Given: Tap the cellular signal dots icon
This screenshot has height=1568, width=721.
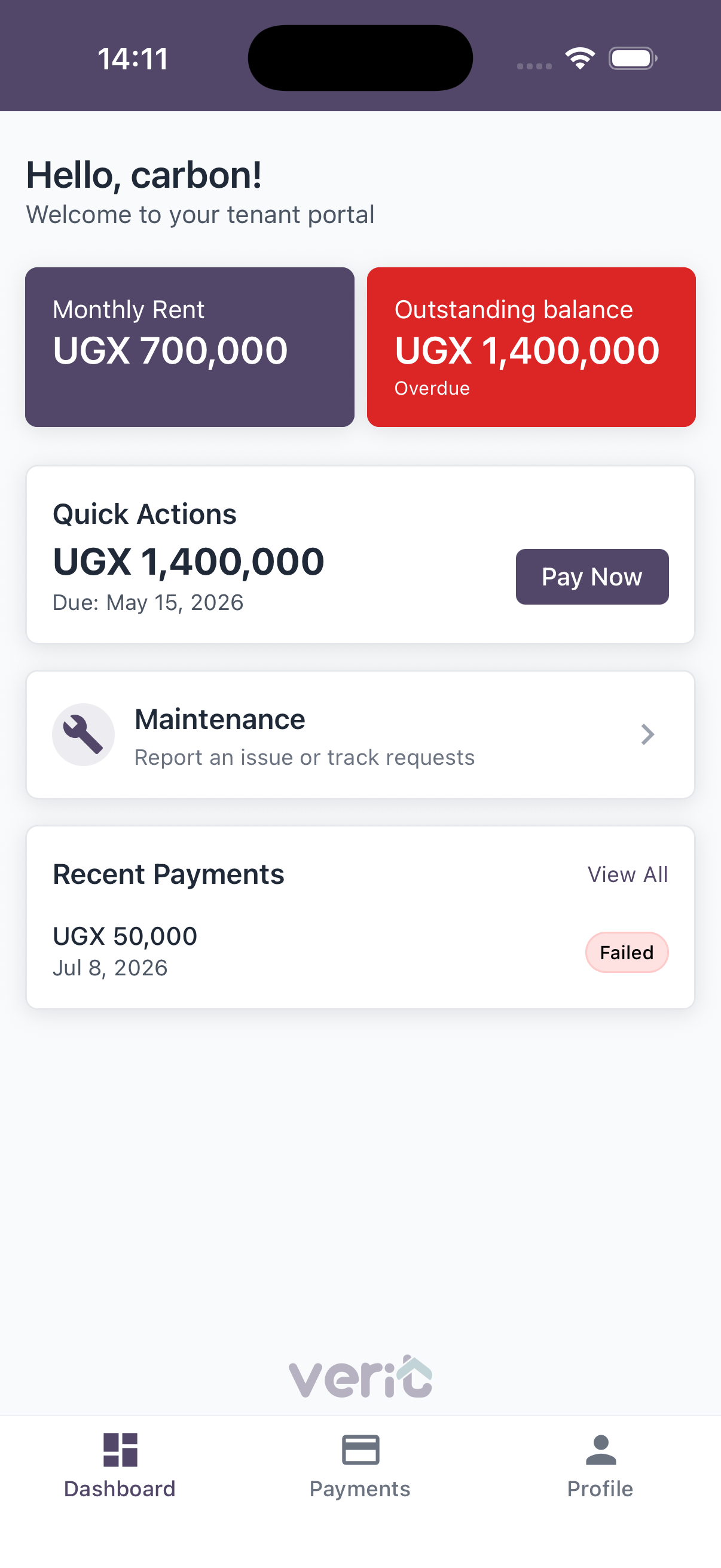Looking at the screenshot, I should point(534,66).
